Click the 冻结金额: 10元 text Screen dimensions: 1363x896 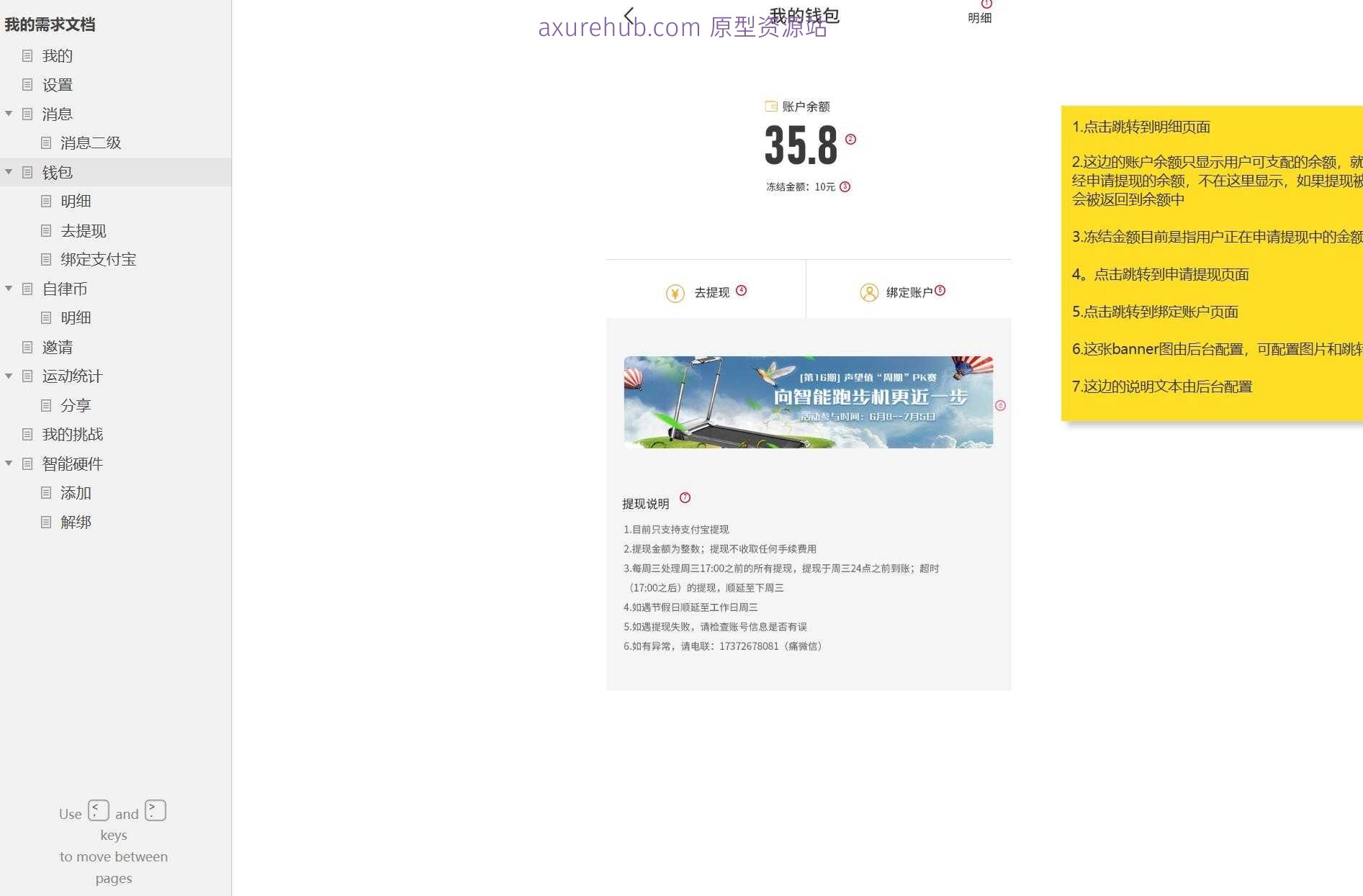(801, 186)
